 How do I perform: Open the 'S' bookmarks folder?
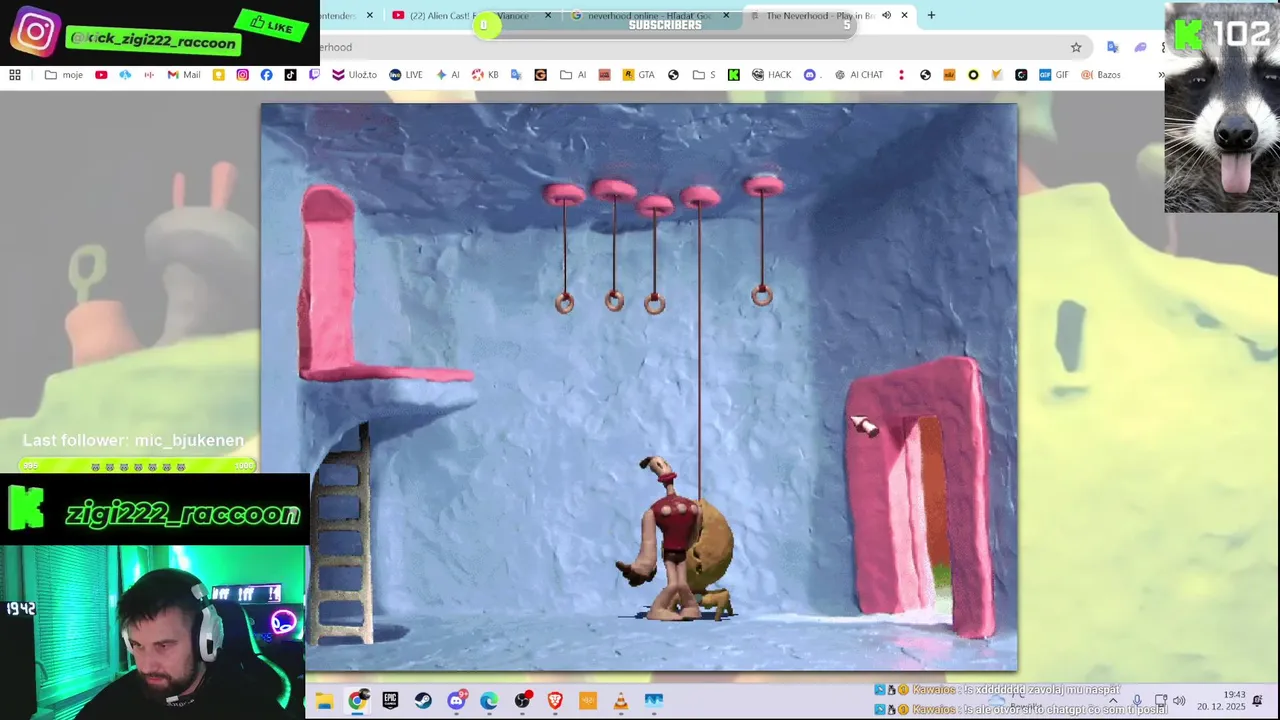pos(704,75)
